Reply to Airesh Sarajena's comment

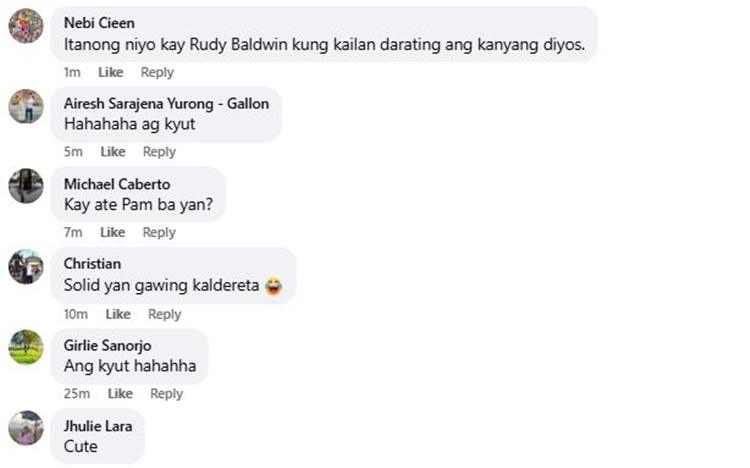click(x=159, y=152)
